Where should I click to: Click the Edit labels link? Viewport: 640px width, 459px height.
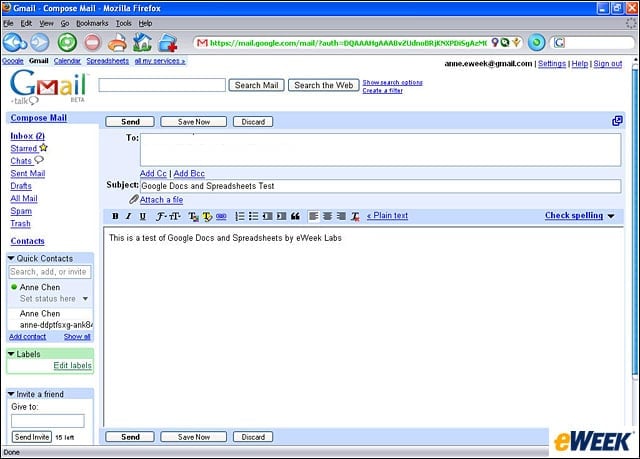click(x=73, y=365)
